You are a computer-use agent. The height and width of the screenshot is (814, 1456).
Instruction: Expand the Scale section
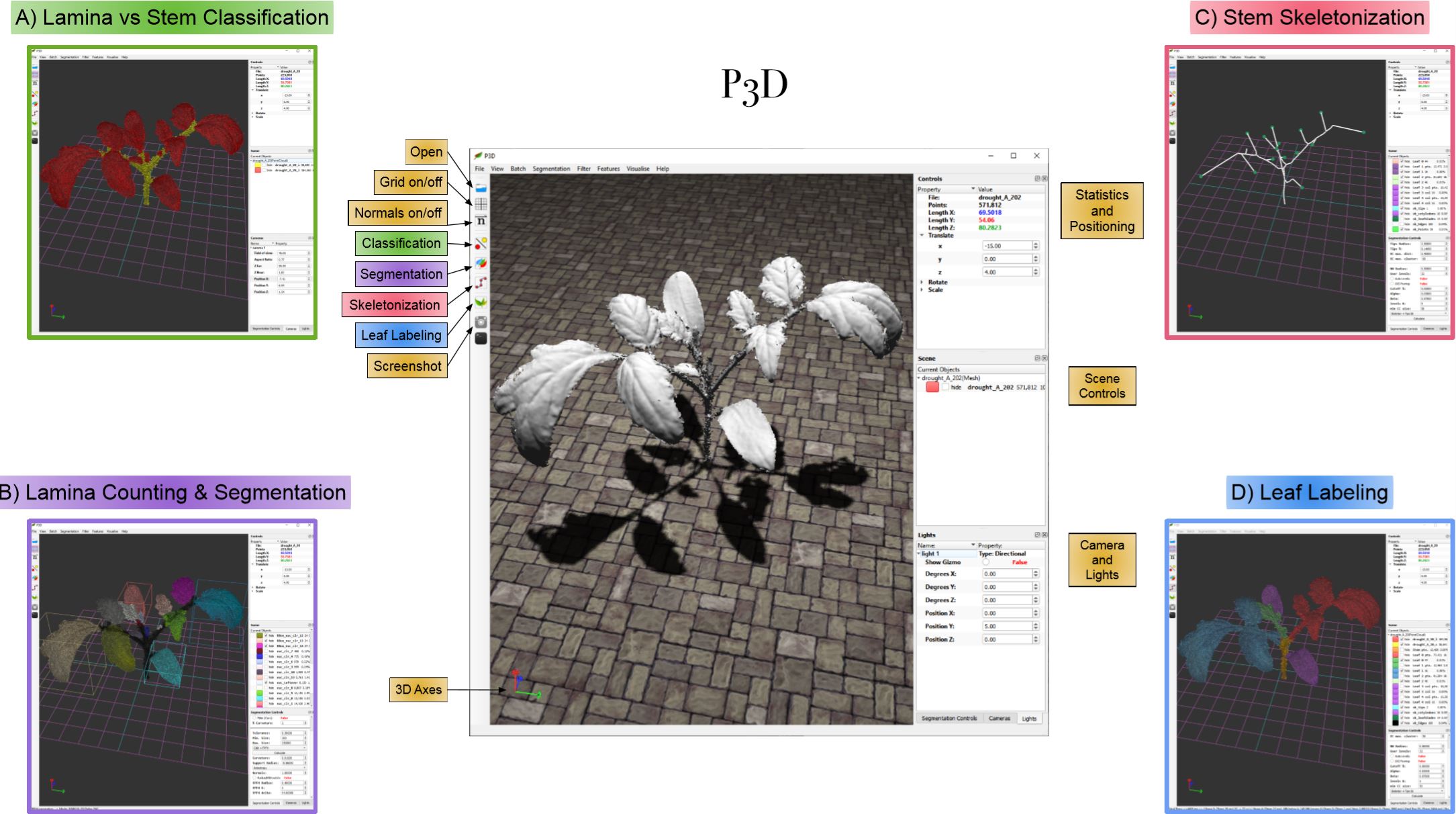922,289
